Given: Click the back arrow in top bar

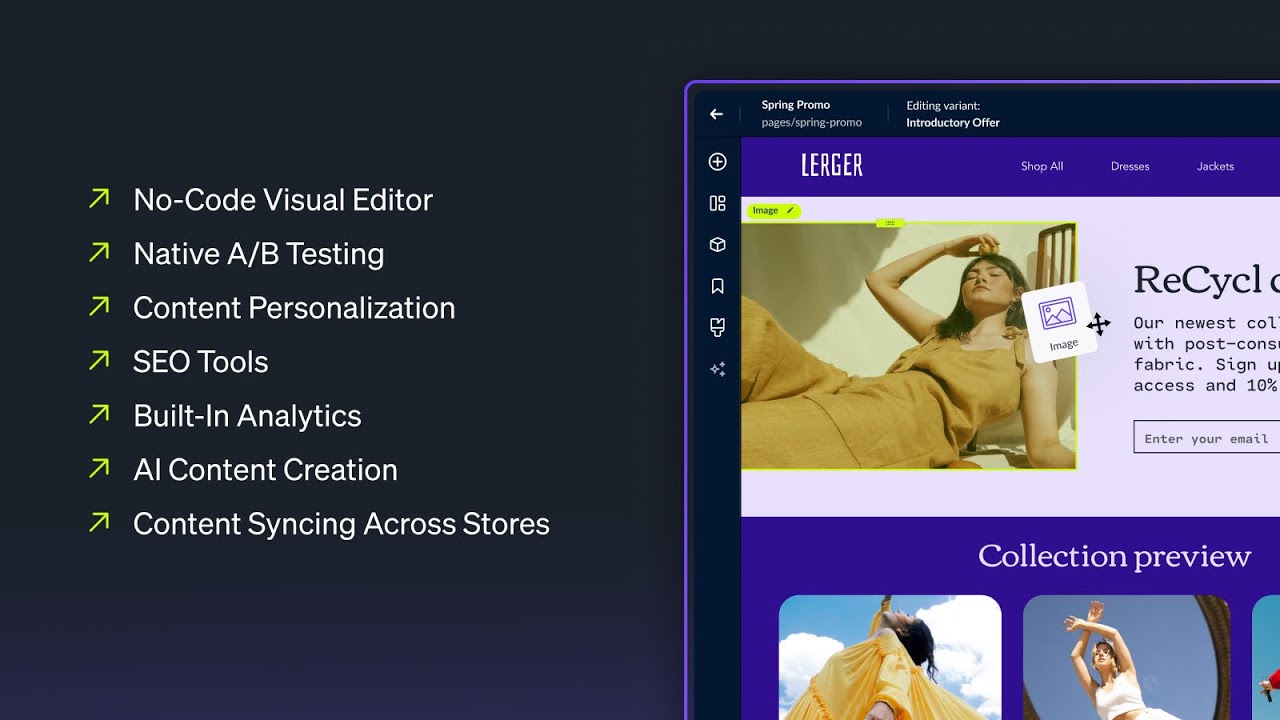Looking at the screenshot, I should pyautogui.click(x=716, y=114).
